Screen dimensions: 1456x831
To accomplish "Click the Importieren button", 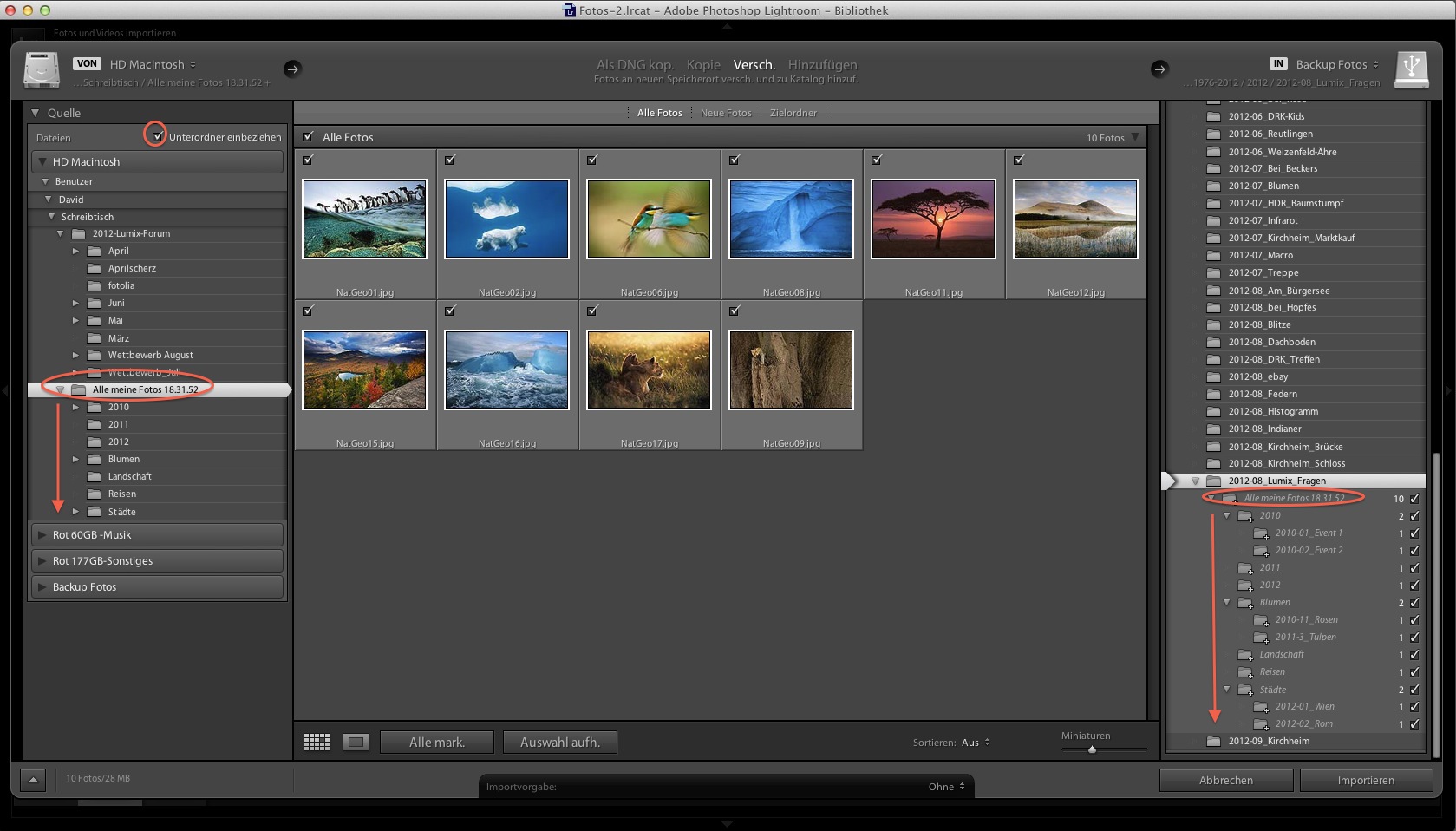I will coord(1365,780).
